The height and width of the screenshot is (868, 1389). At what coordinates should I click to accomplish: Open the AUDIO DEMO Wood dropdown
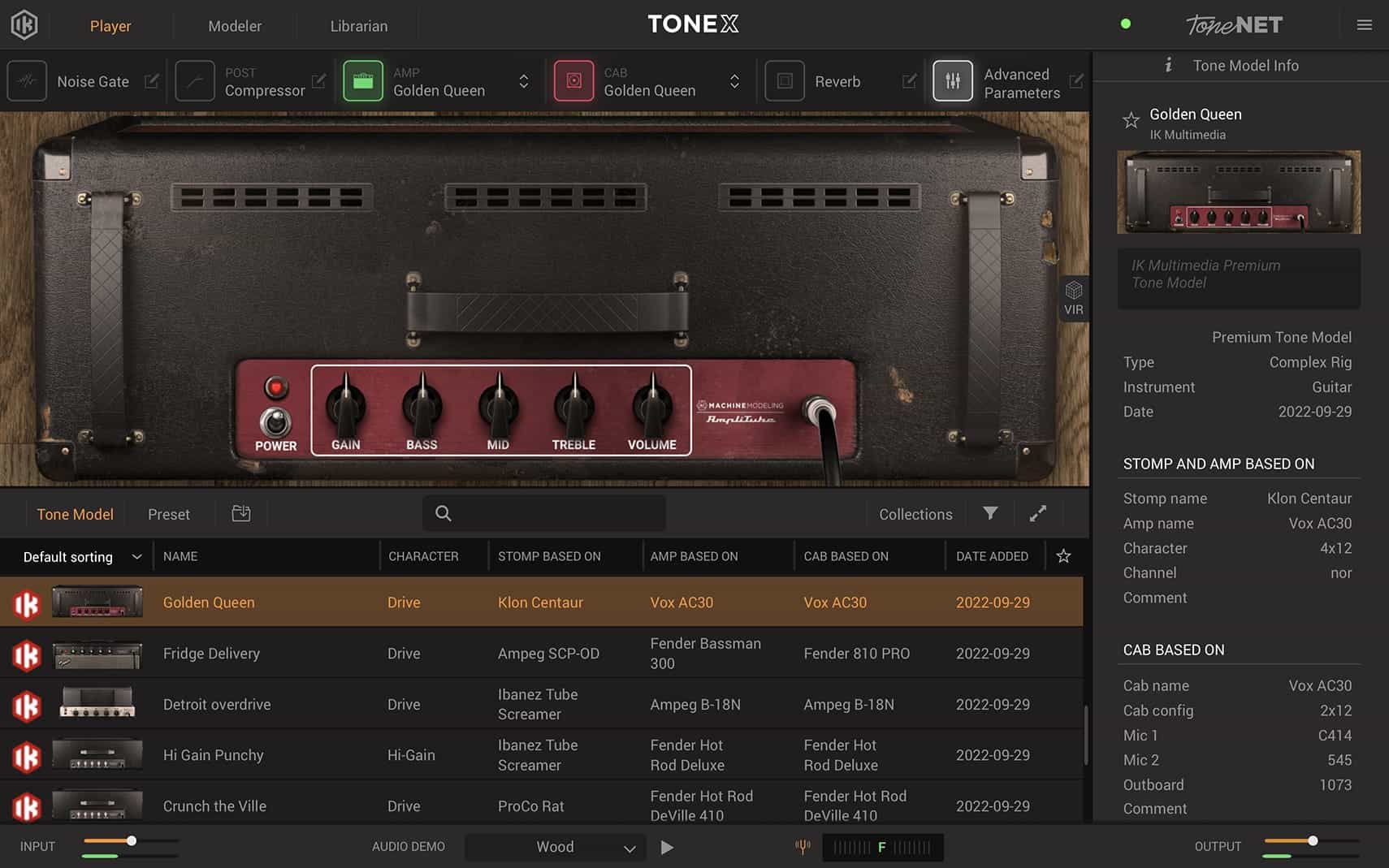(x=556, y=847)
